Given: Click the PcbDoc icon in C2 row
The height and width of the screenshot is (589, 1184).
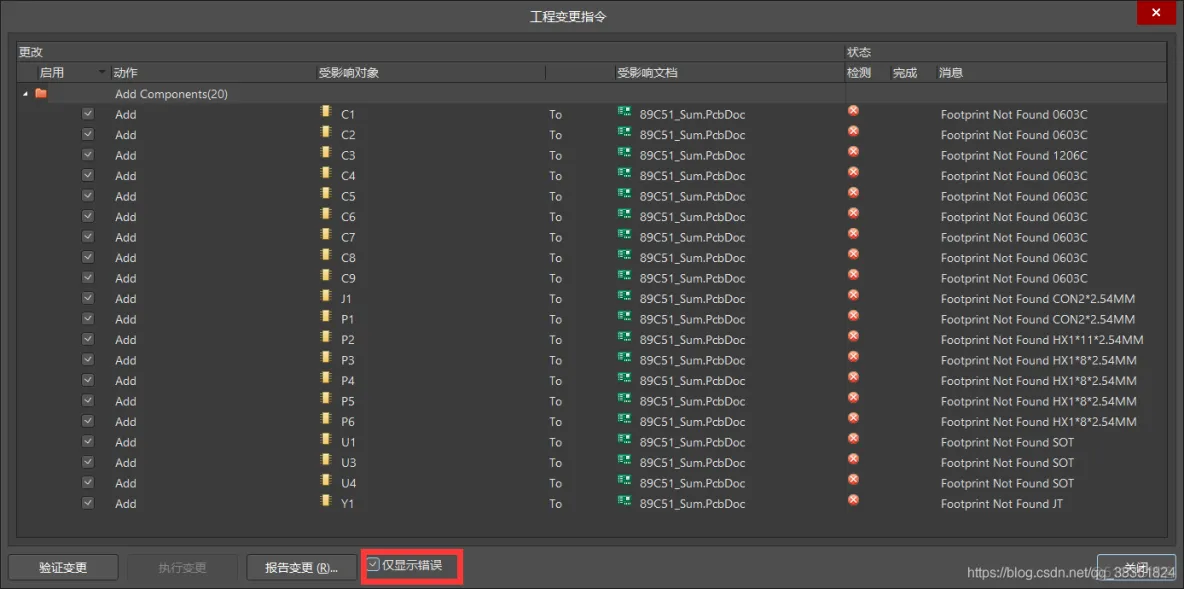Looking at the screenshot, I should coord(624,132).
